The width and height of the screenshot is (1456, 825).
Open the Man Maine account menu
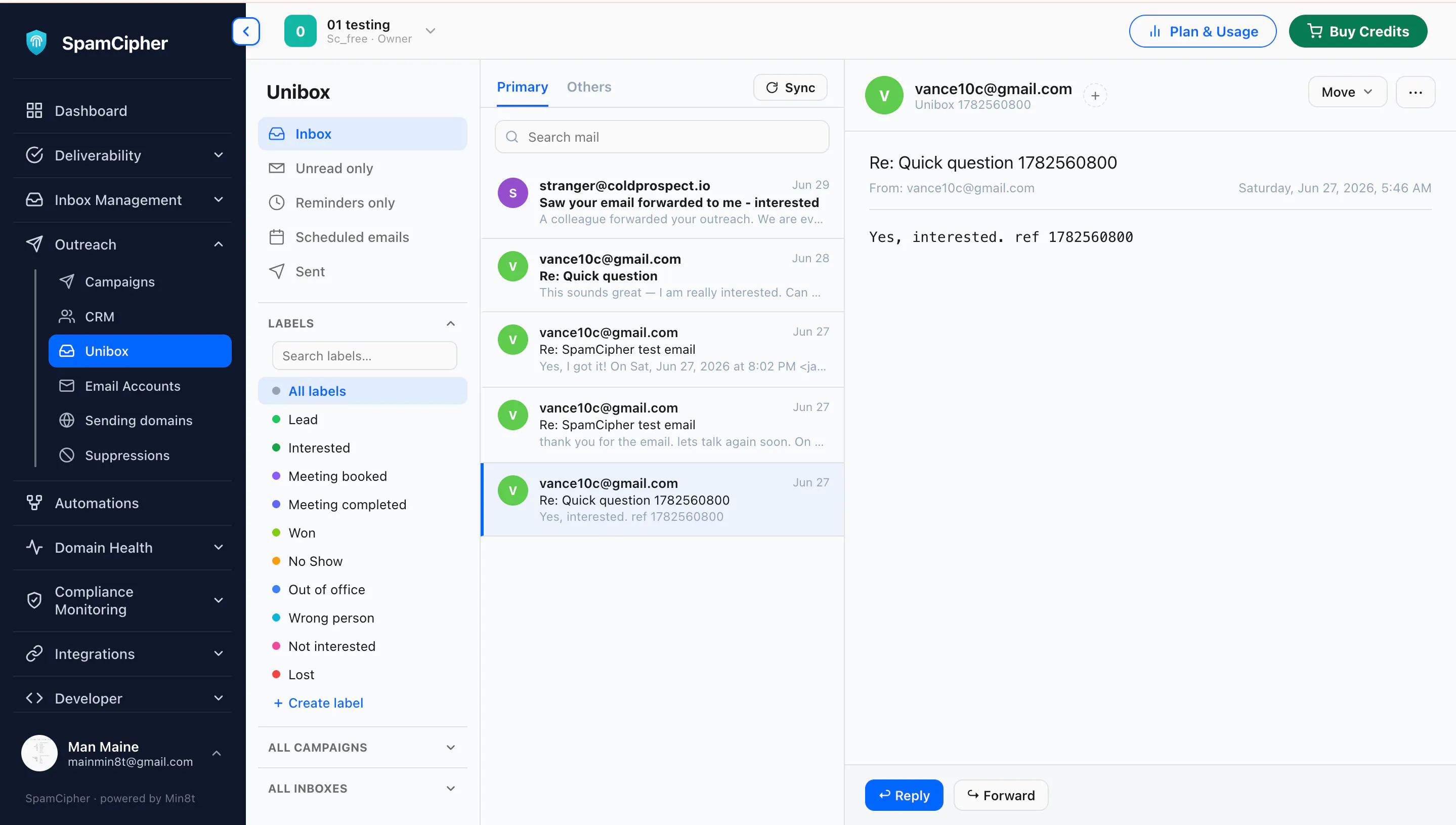click(x=122, y=754)
